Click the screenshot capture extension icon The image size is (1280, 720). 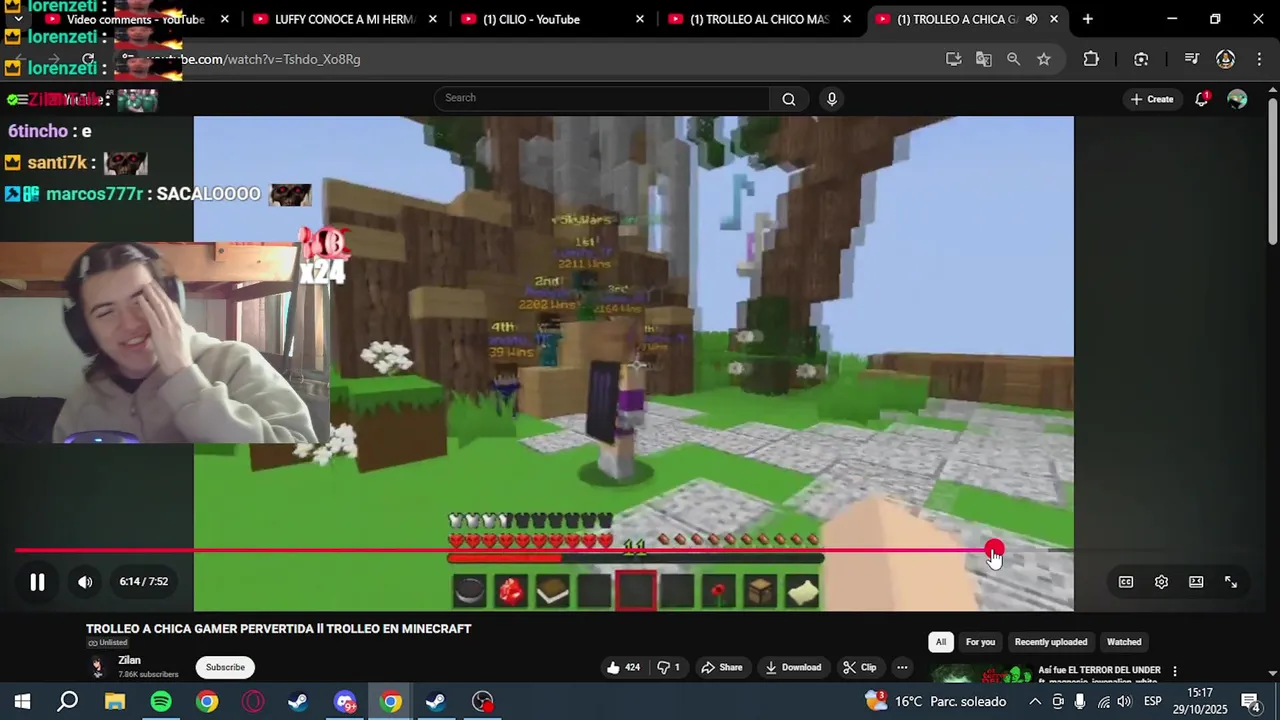(1141, 59)
